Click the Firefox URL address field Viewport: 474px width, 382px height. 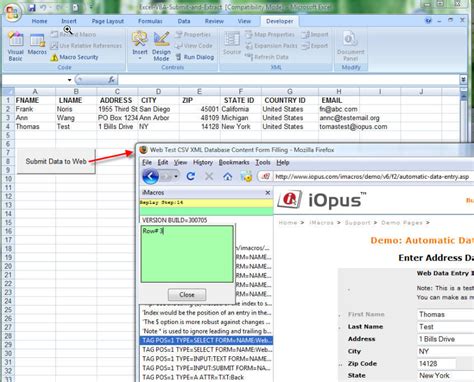tap(372, 177)
